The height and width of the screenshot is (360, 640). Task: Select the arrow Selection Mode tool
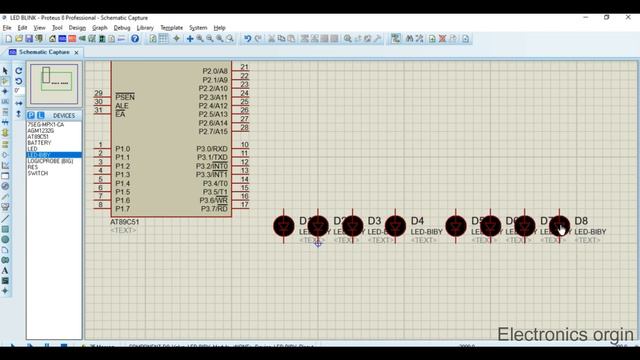pyautogui.click(x=5, y=71)
